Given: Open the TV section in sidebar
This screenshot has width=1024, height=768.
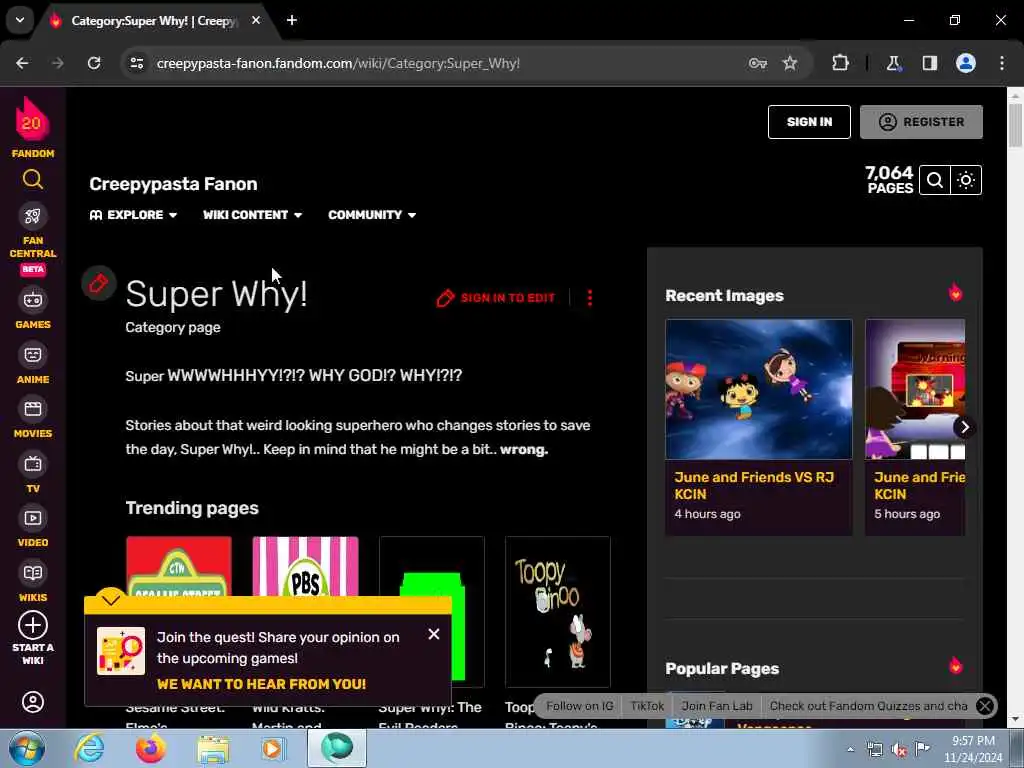Looking at the screenshot, I should pyautogui.click(x=33, y=473).
